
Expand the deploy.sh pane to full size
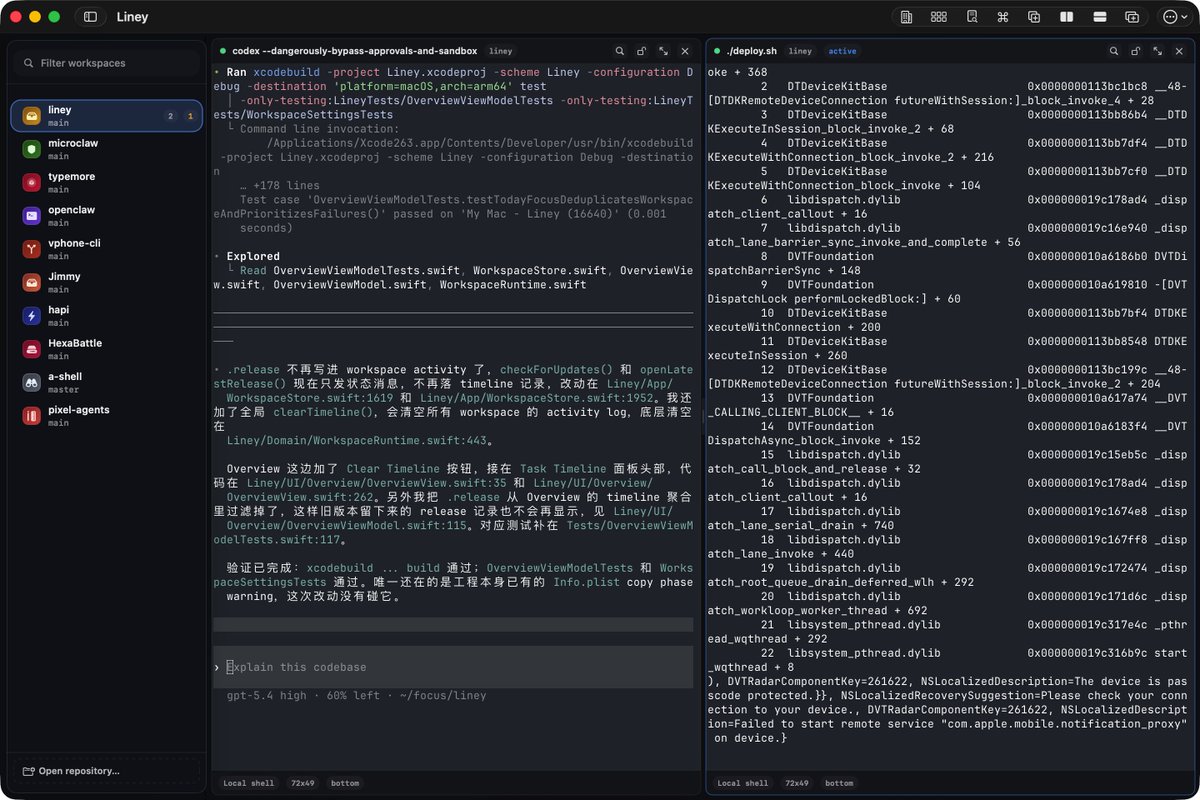pos(1157,51)
